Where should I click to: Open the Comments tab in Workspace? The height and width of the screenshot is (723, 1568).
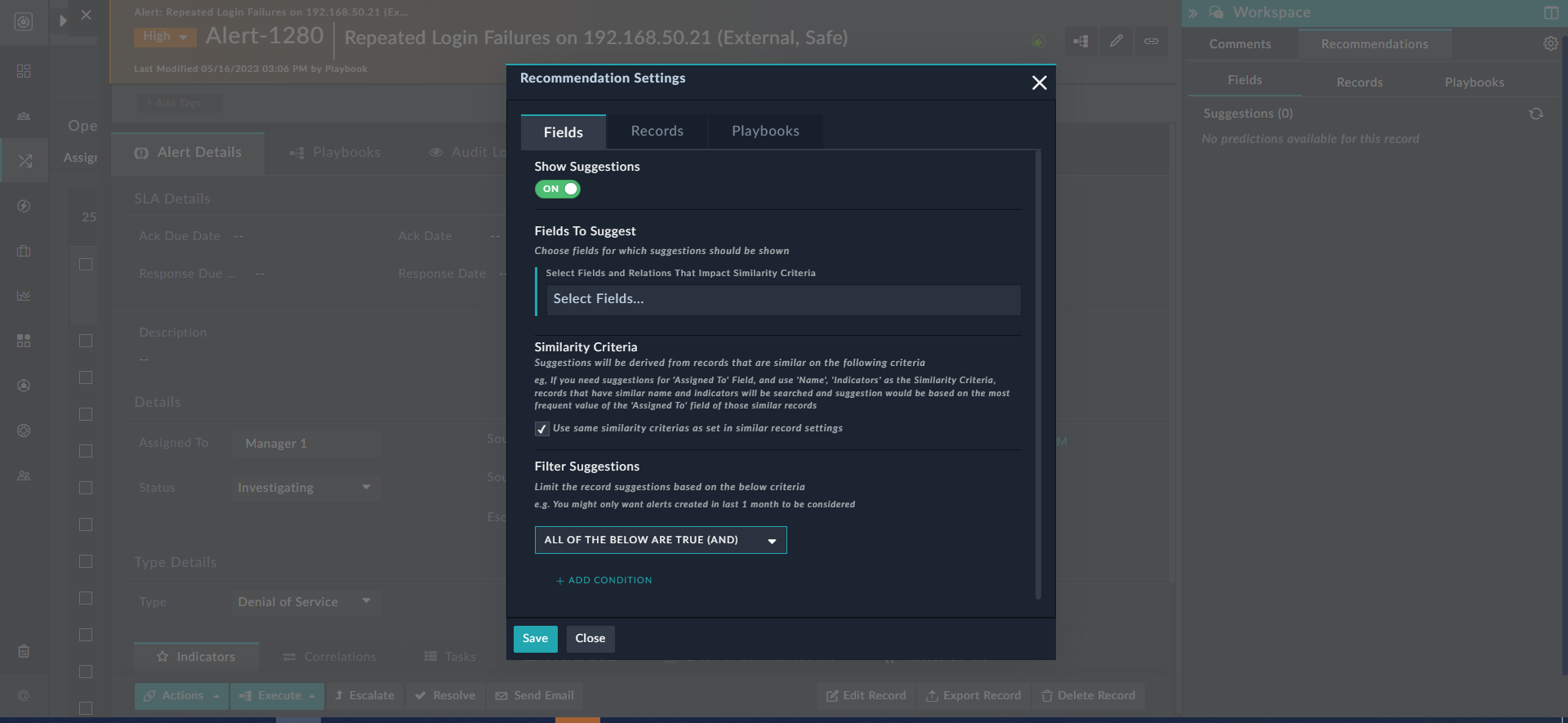(x=1240, y=44)
